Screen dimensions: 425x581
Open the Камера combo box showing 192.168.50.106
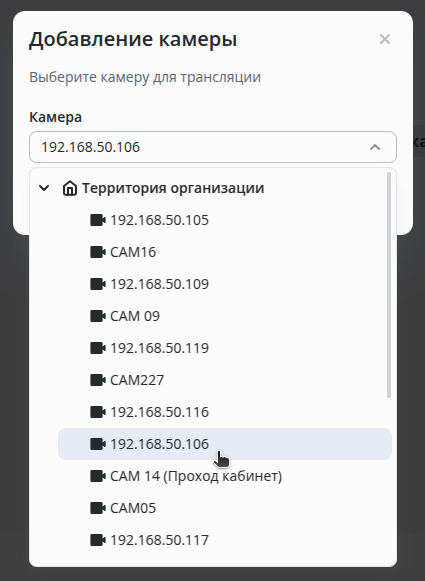click(x=213, y=147)
